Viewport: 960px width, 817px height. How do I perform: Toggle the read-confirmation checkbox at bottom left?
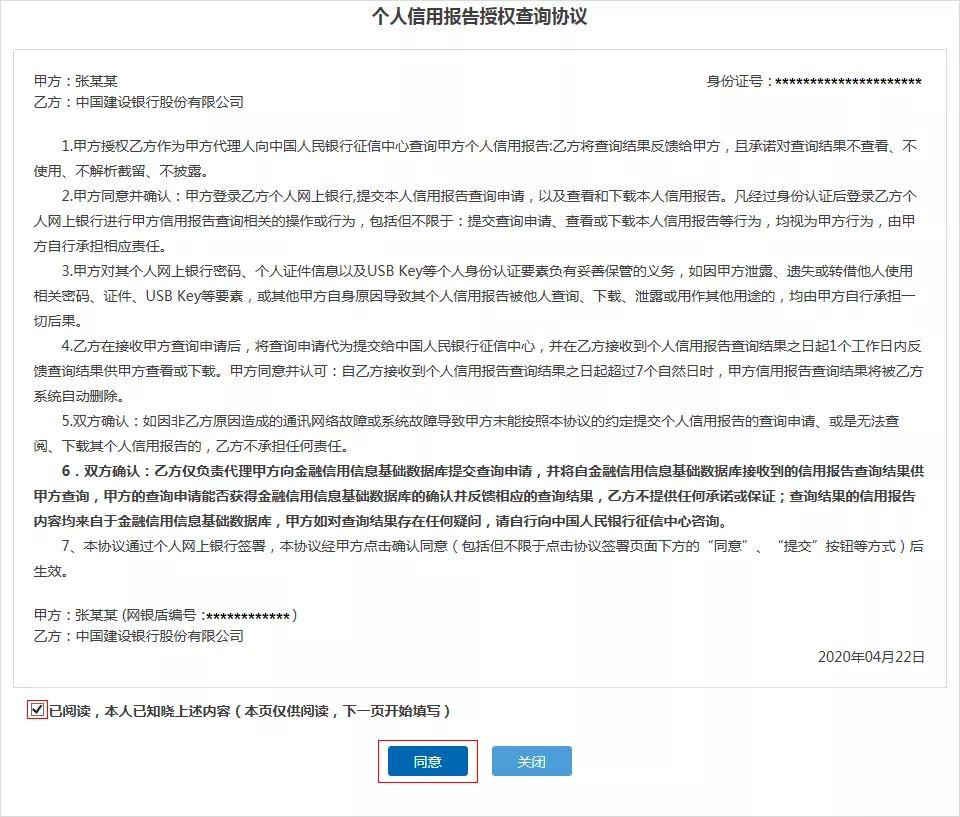tap(33, 713)
